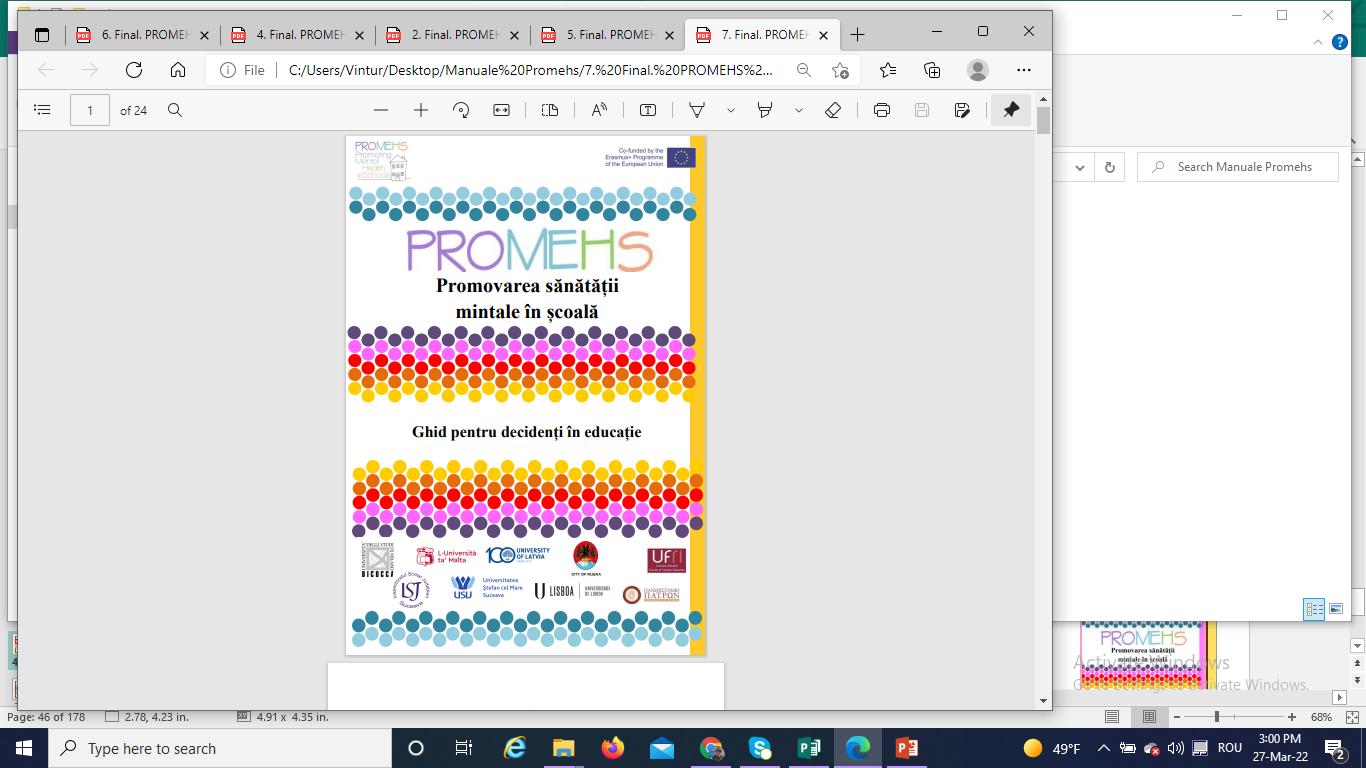Unpin the PDF toolbar

(1011, 110)
